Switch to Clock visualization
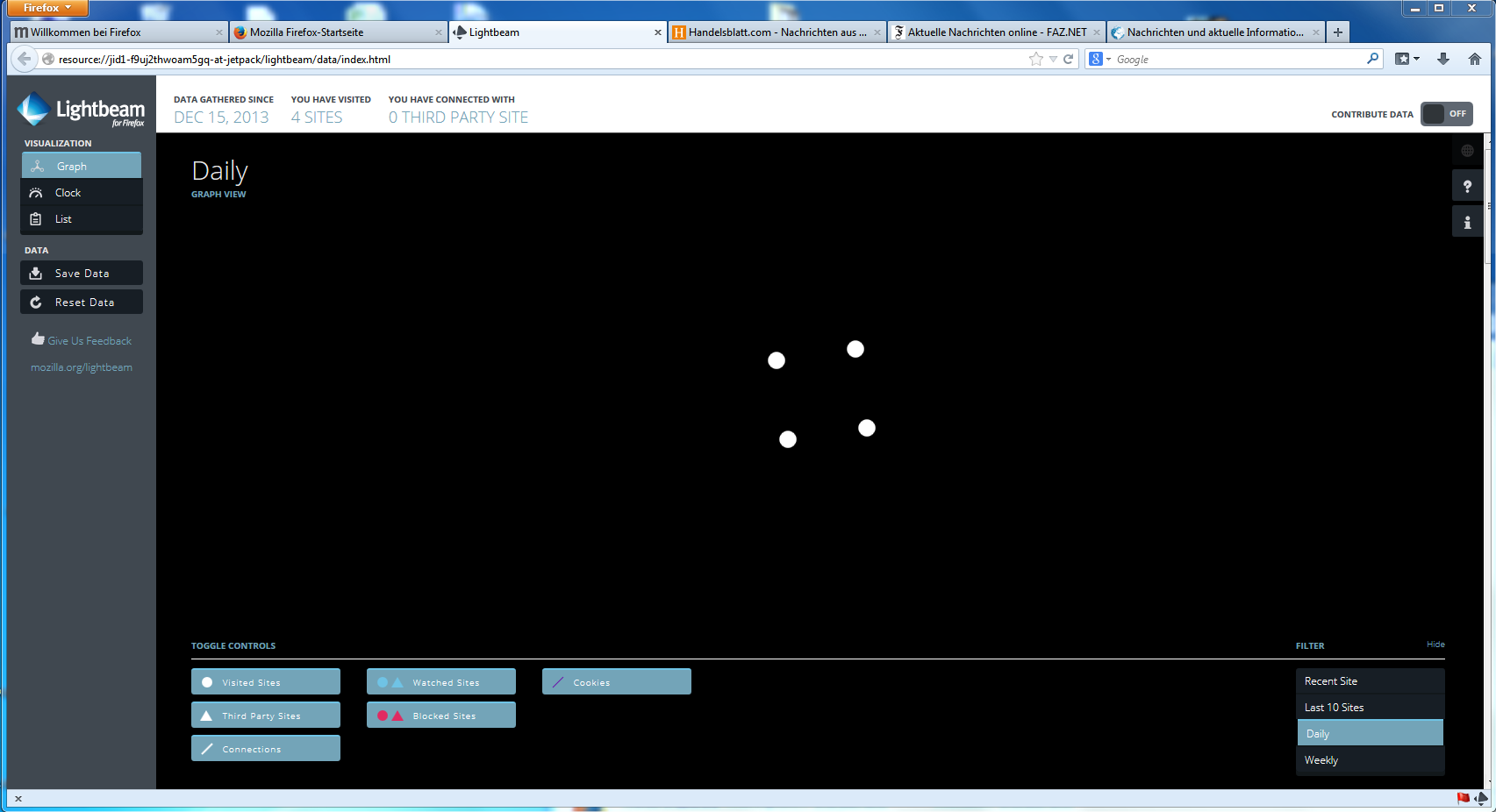 click(82, 193)
